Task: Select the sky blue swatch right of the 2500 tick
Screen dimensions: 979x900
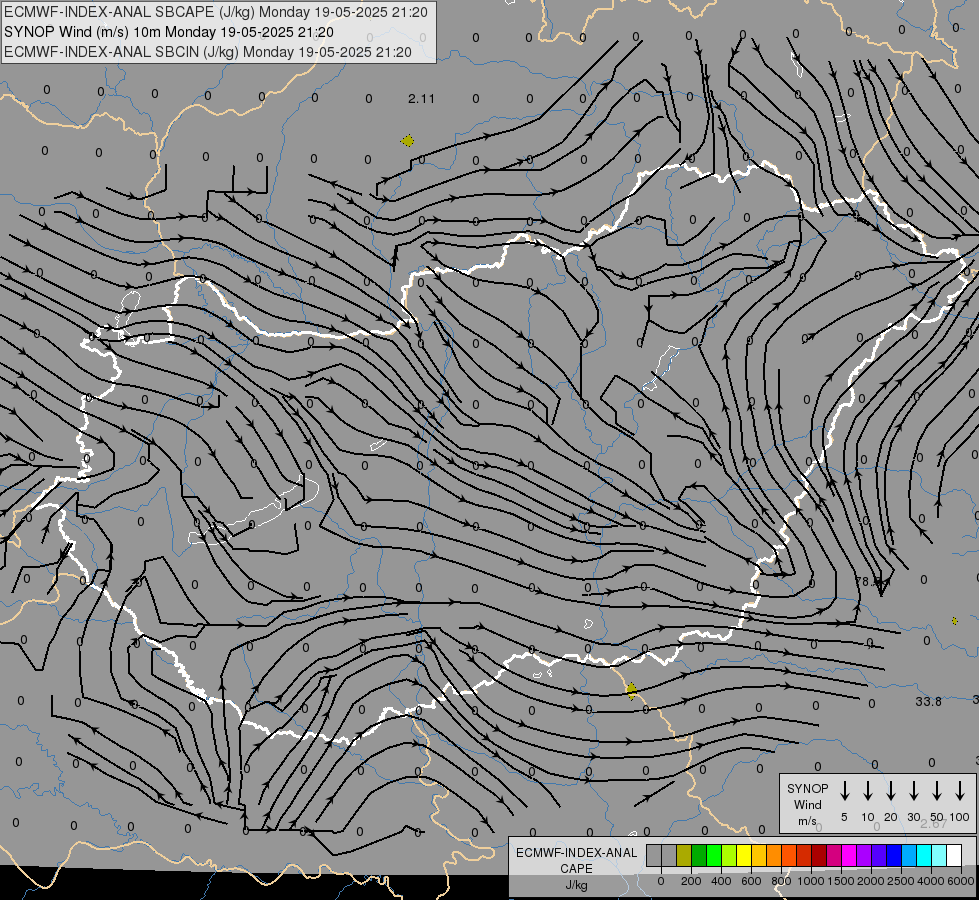Action: 908,855
